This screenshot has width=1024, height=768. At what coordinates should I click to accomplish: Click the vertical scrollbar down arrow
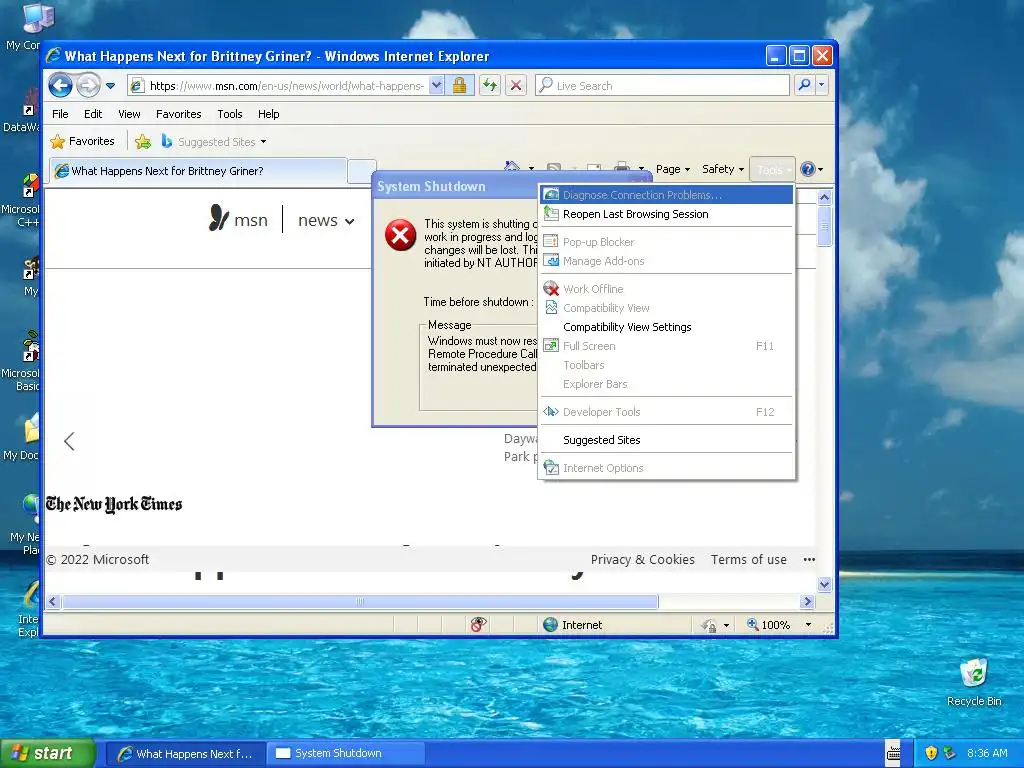point(824,584)
